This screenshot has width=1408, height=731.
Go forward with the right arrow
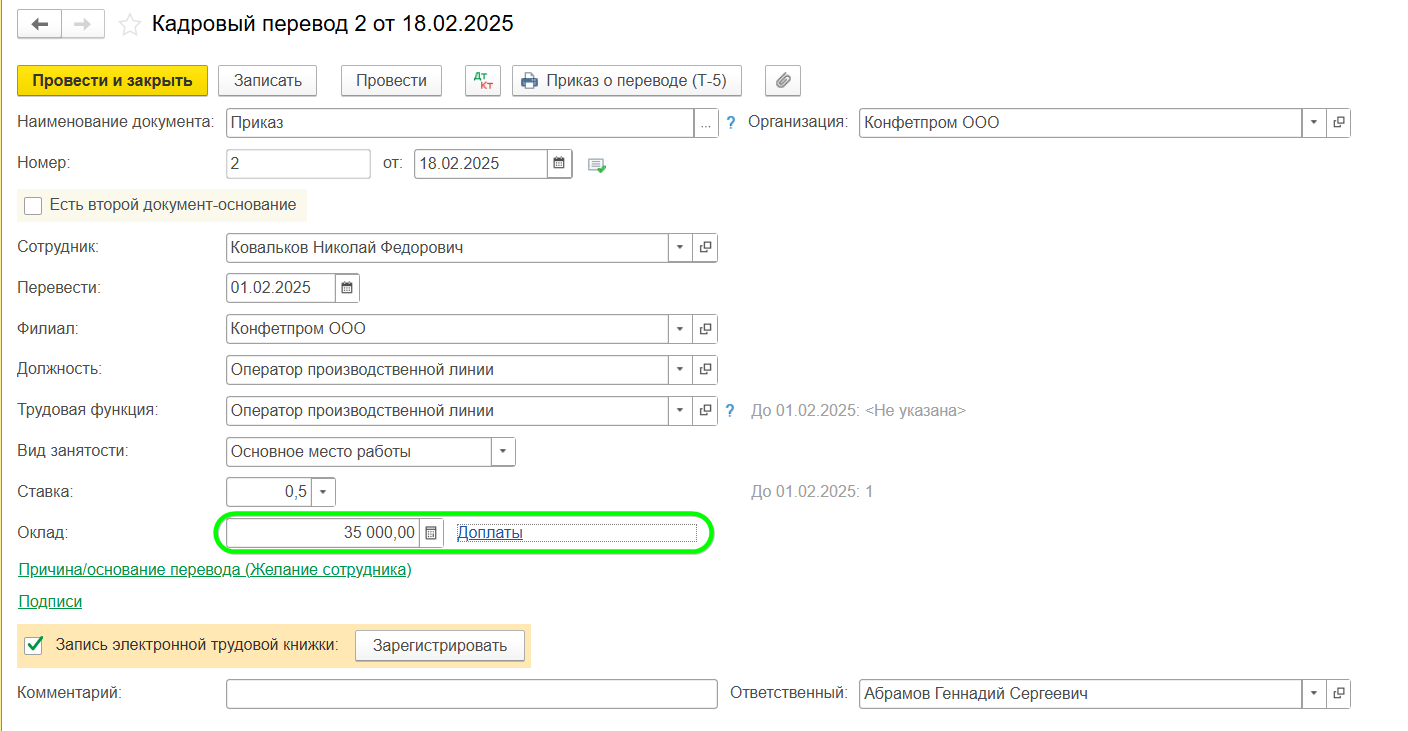point(84,24)
